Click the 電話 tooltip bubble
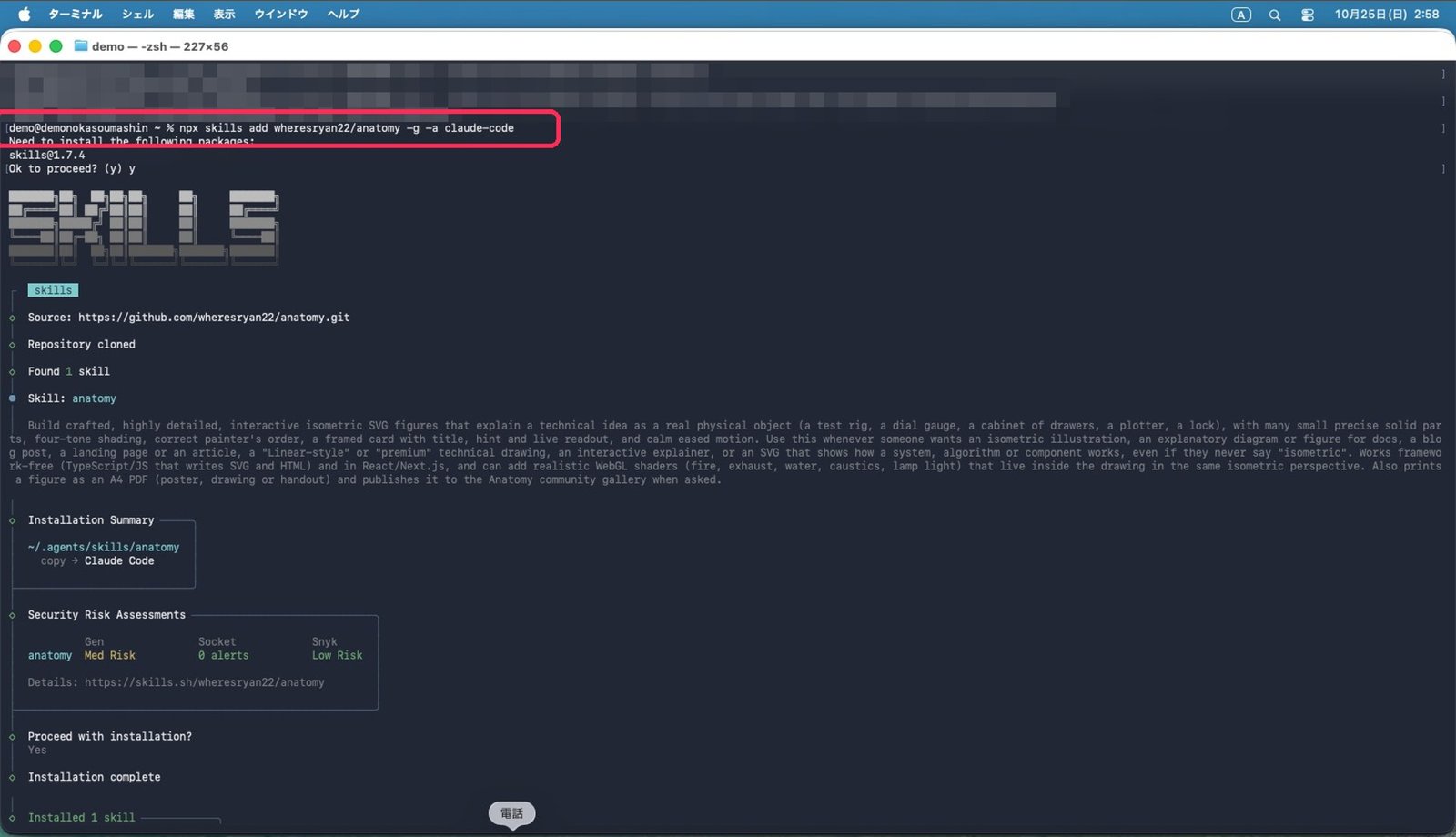 512,813
